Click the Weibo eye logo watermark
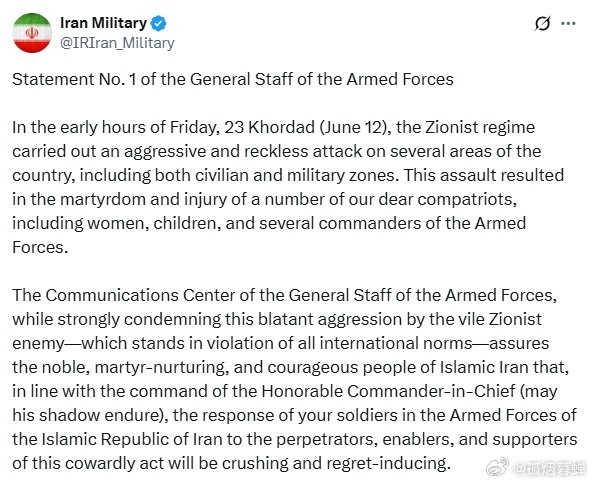 (x=497, y=468)
